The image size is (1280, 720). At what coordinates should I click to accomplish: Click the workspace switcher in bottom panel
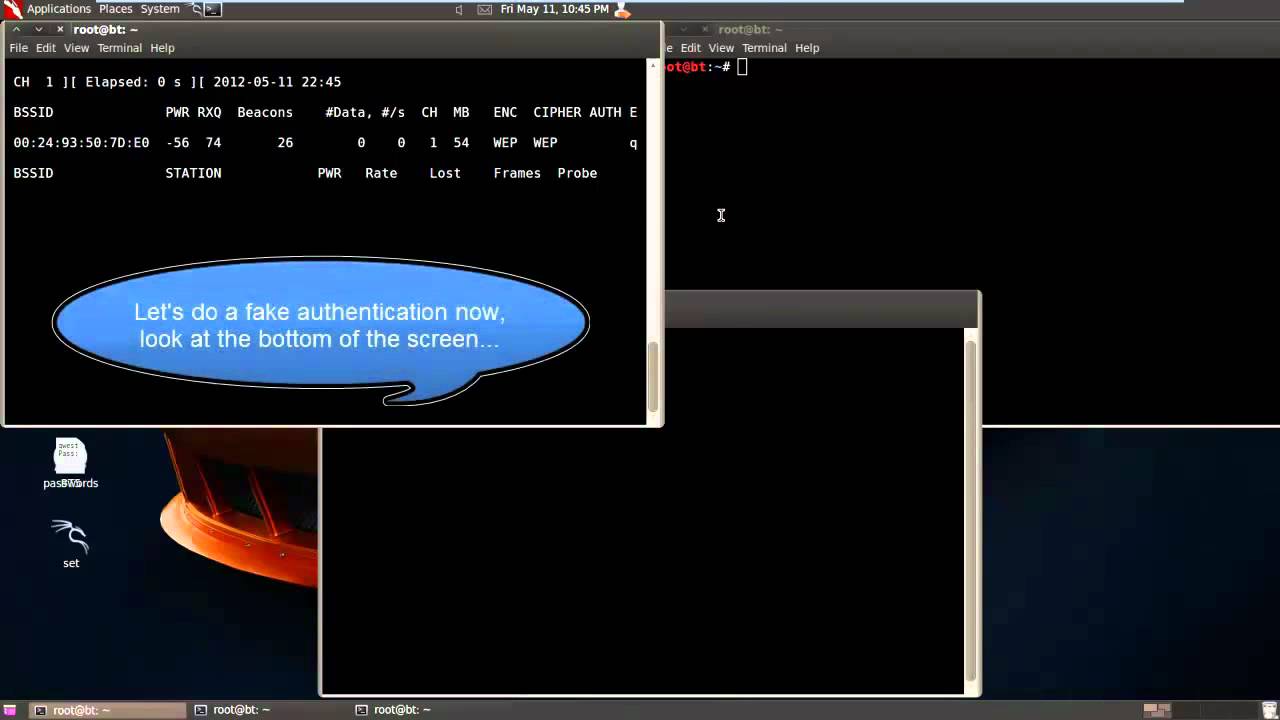pyautogui.click(x=1199, y=710)
